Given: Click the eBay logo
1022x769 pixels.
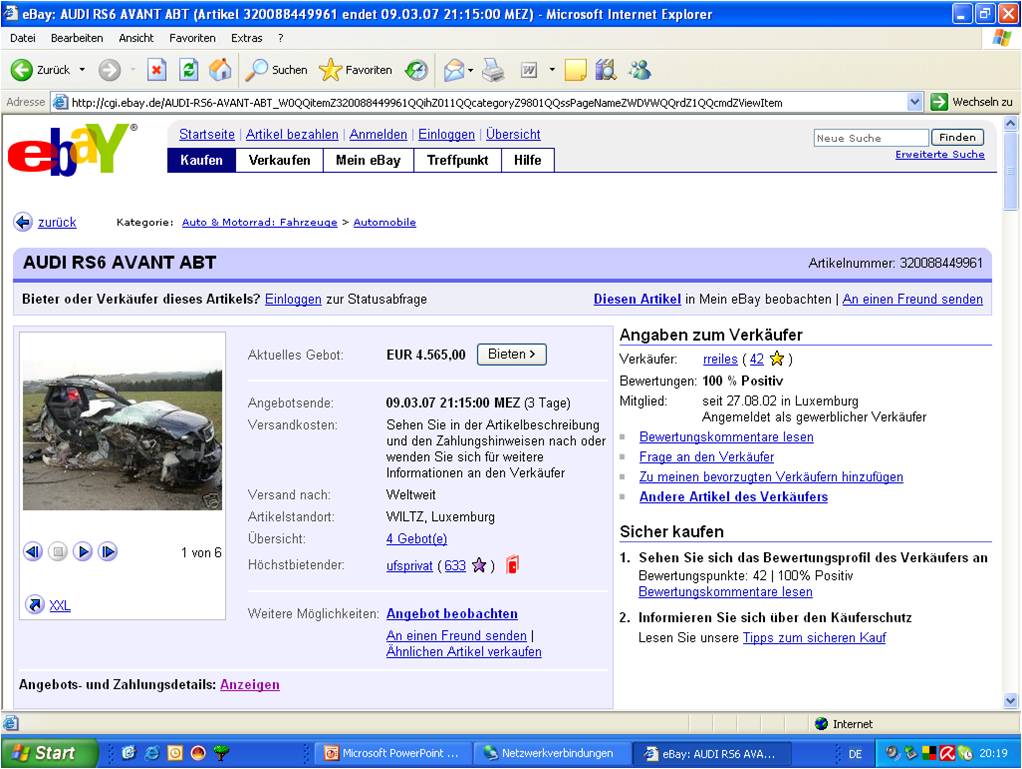Looking at the screenshot, I should point(72,149).
